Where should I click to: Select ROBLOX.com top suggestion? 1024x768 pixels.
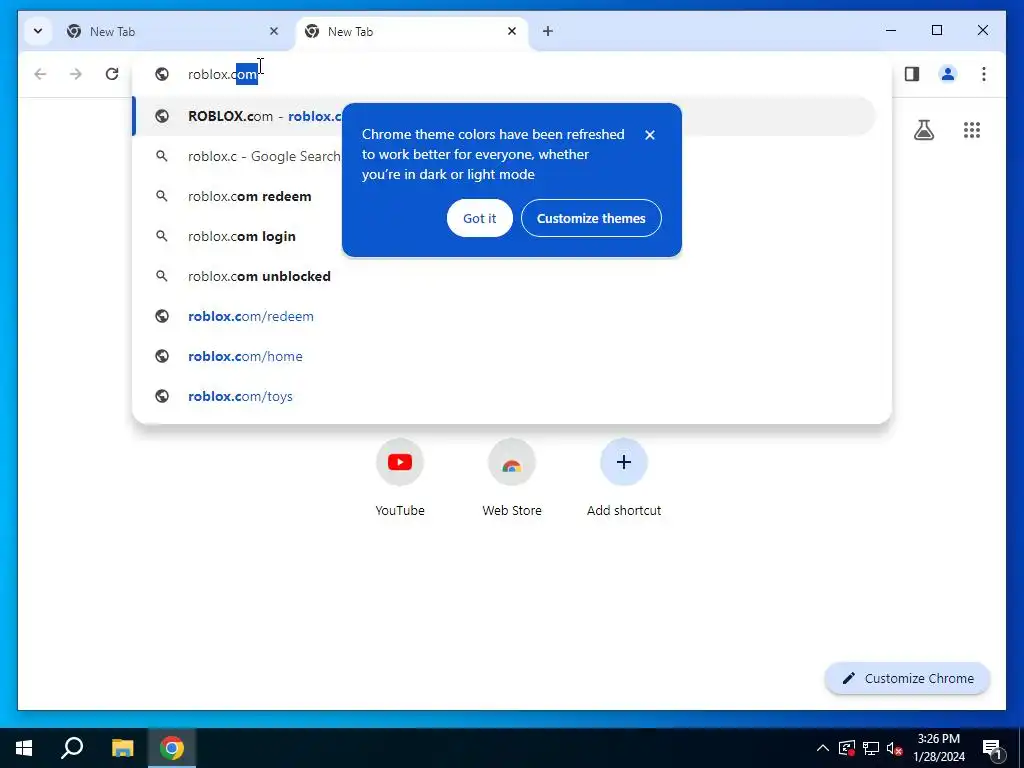click(504, 116)
